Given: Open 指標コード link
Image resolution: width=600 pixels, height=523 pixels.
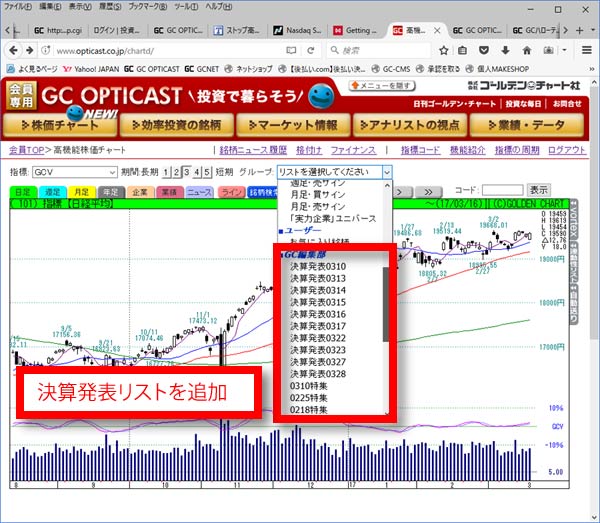Looking at the screenshot, I should point(421,150).
